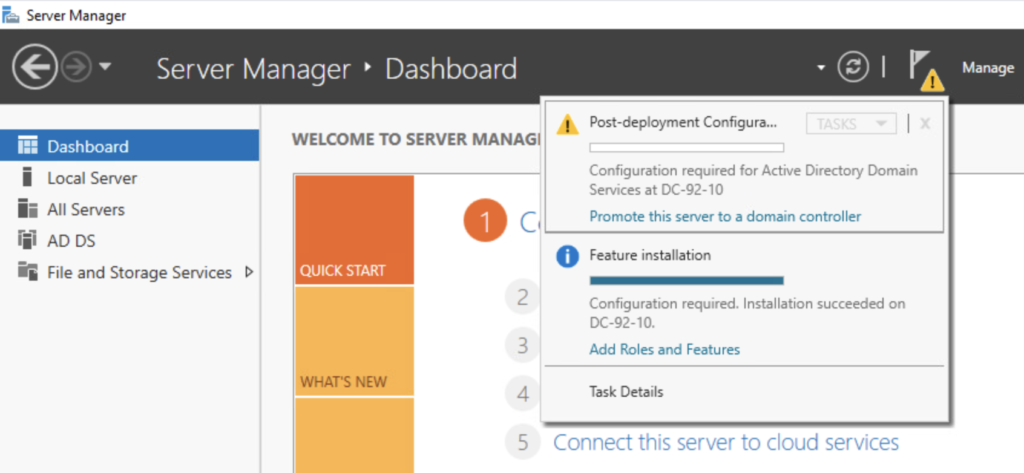Image resolution: width=1024 pixels, height=473 pixels.
Task: Click Promote this server to a domain controller
Action: point(725,216)
